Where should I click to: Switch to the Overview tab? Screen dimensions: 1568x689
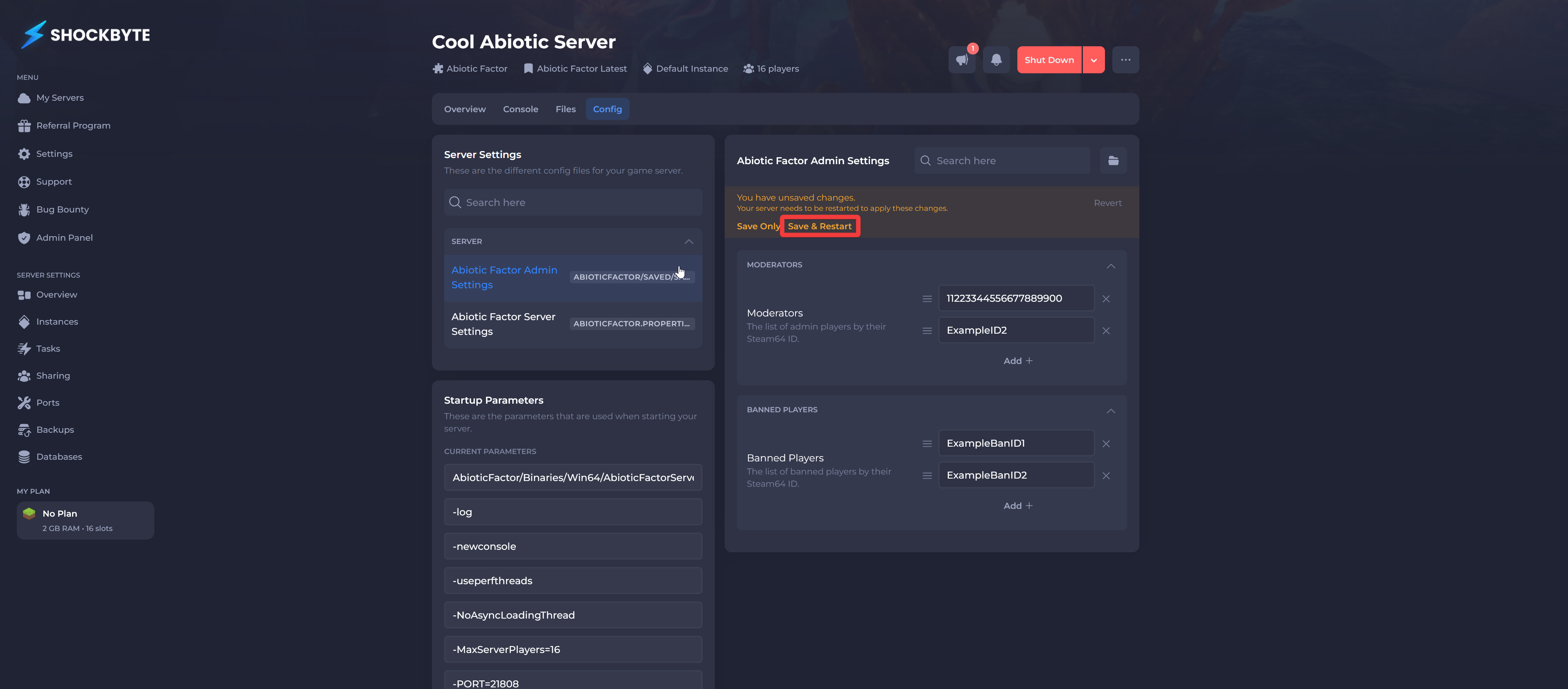coord(464,109)
